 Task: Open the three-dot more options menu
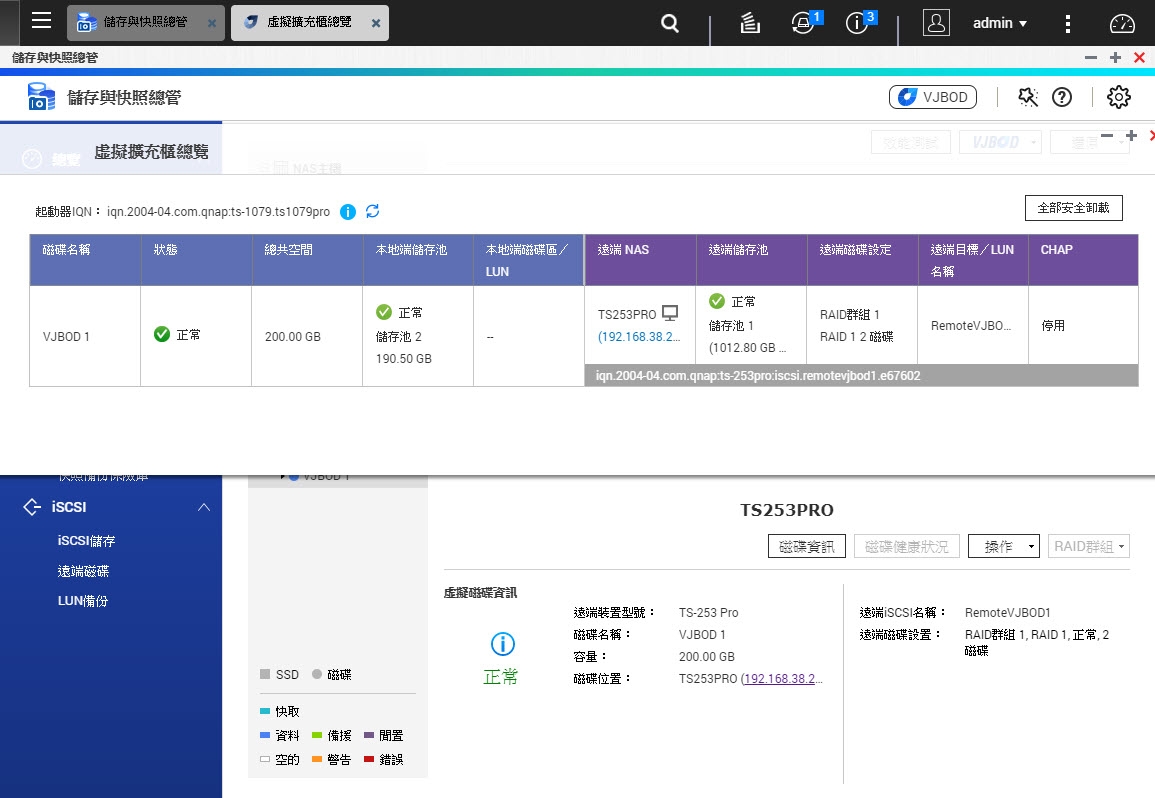[x=1067, y=24]
